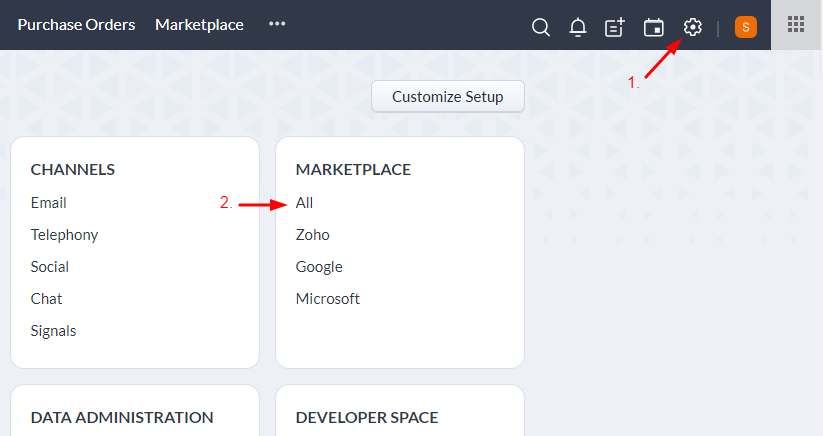Open the calendar icon in header
The height and width of the screenshot is (436, 823).
click(653, 27)
